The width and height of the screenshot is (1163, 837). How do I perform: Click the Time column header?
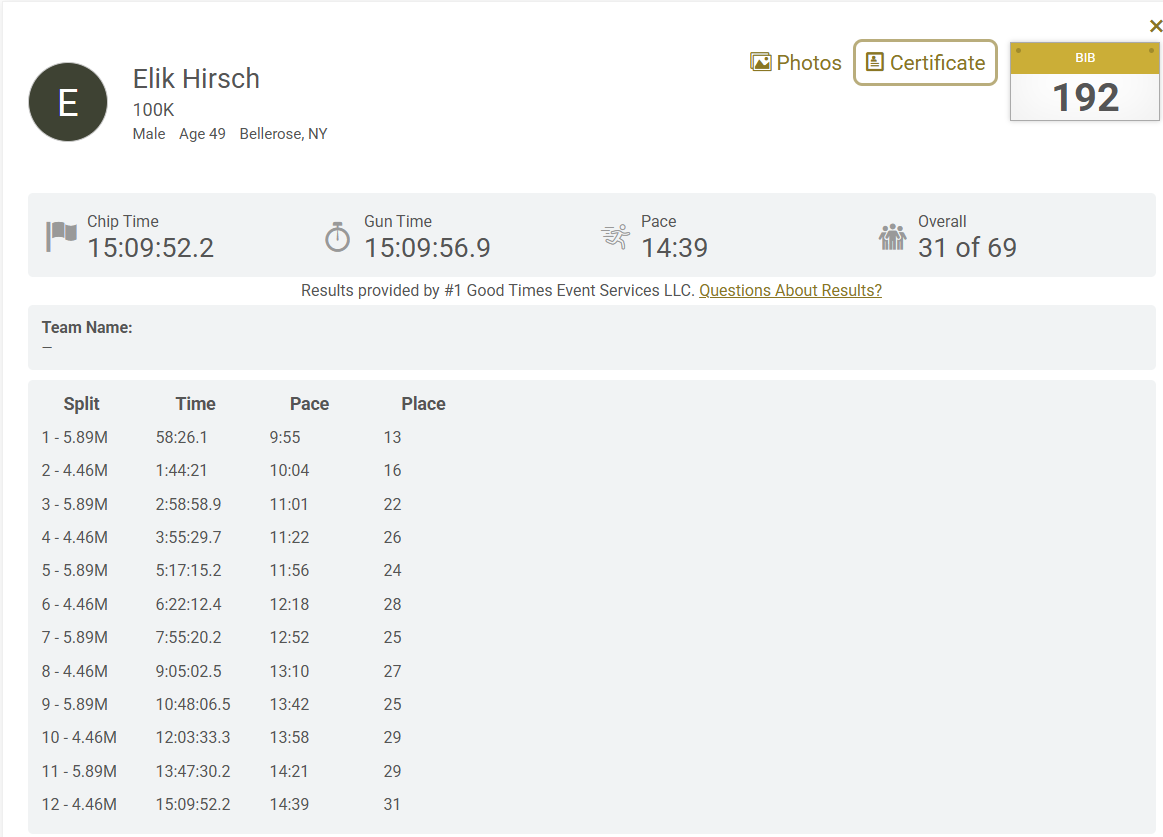pos(195,404)
